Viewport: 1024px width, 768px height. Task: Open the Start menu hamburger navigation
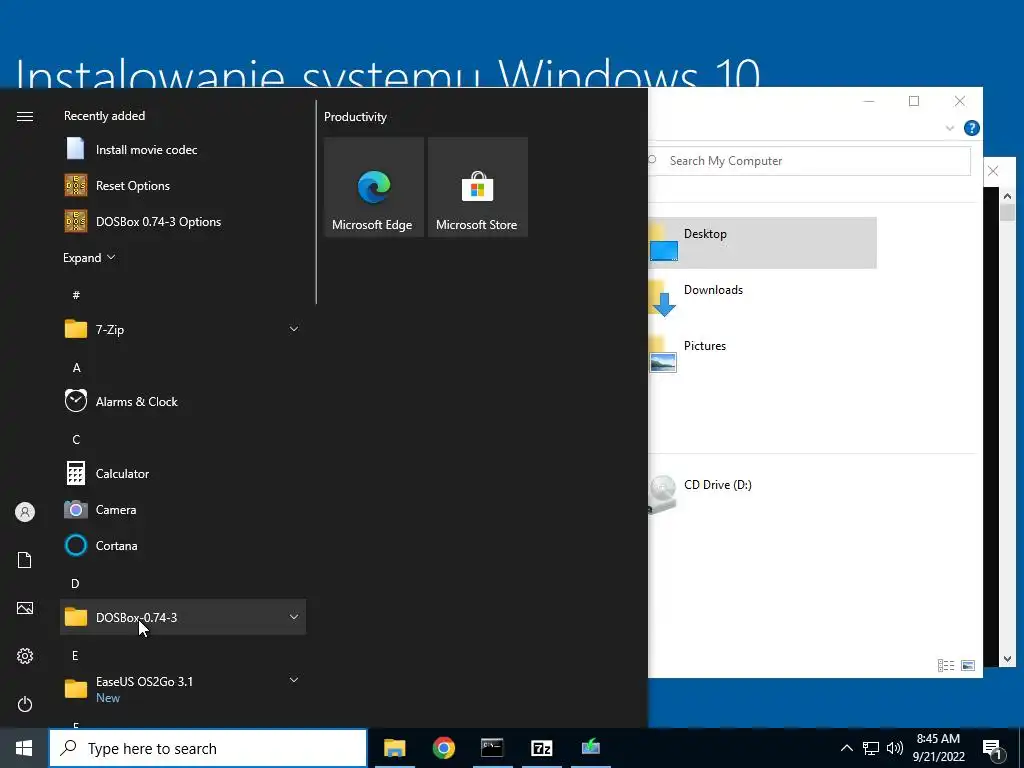(x=25, y=116)
